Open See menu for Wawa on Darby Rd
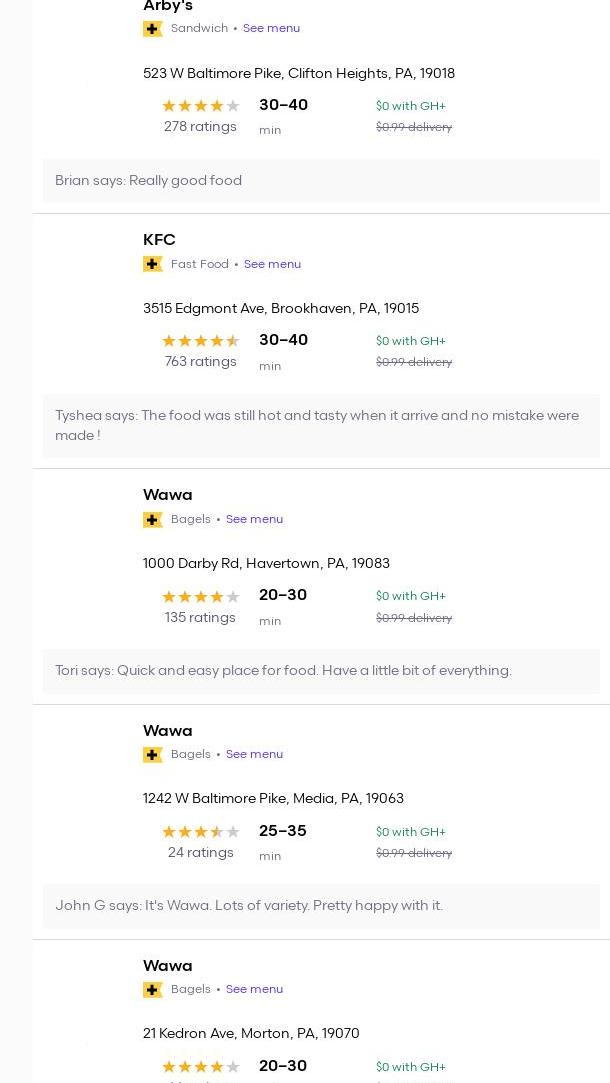Viewport: 610px width, 1083px height. click(x=254, y=519)
